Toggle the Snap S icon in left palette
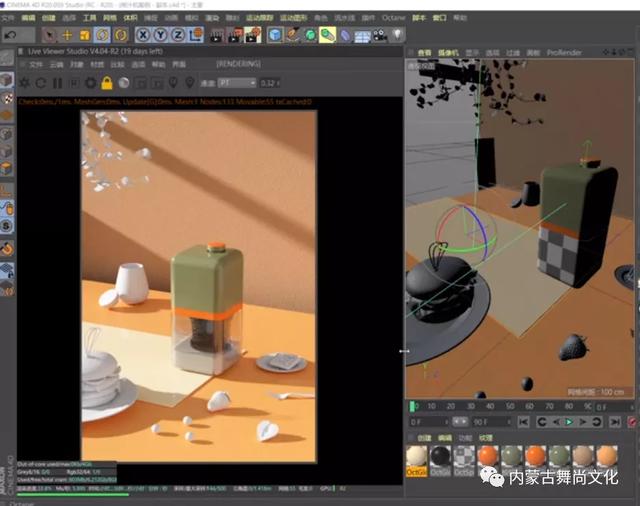640x506 pixels. (x=7, y=226)
